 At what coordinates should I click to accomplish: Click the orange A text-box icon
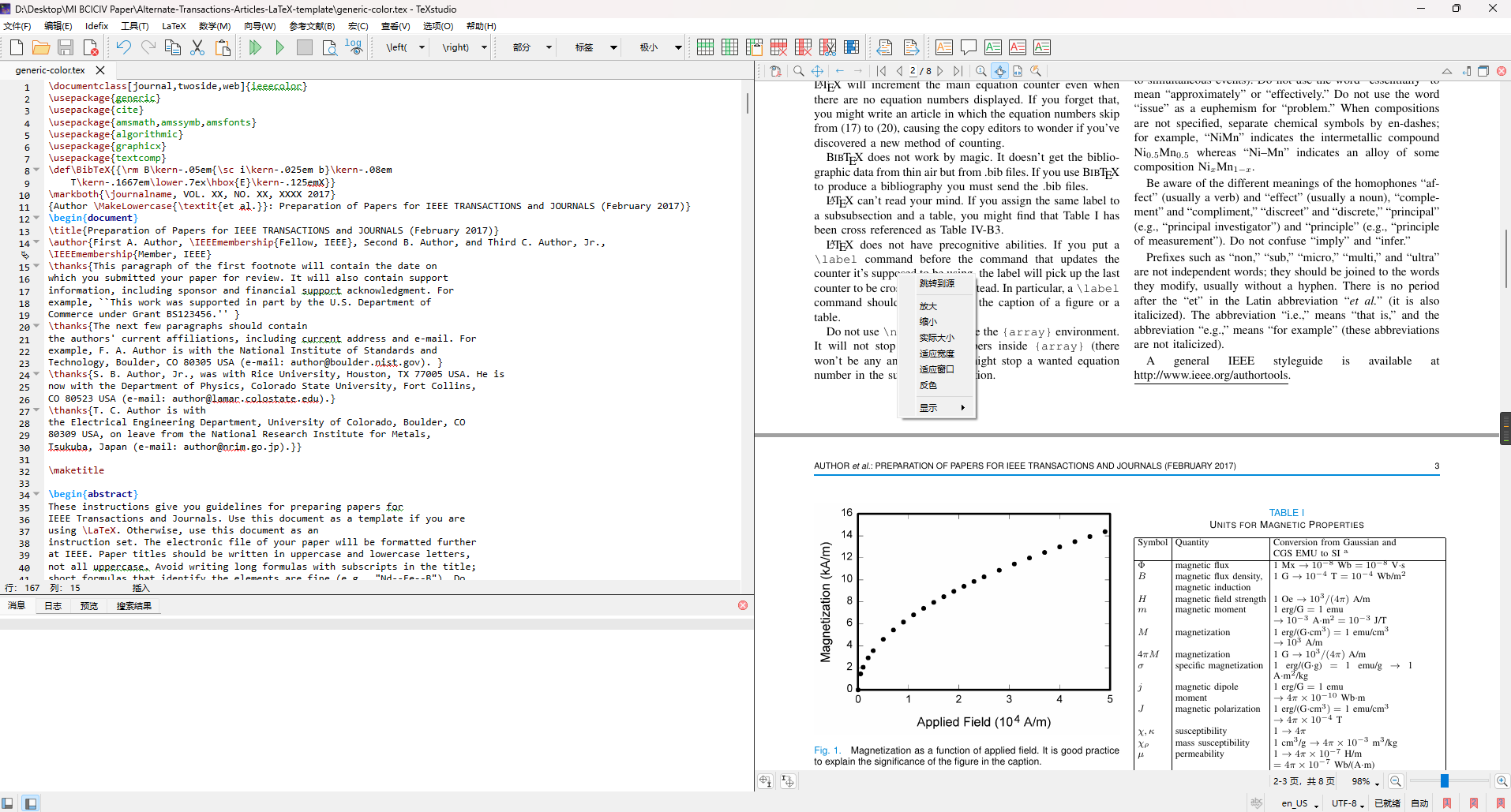[944, 47]
